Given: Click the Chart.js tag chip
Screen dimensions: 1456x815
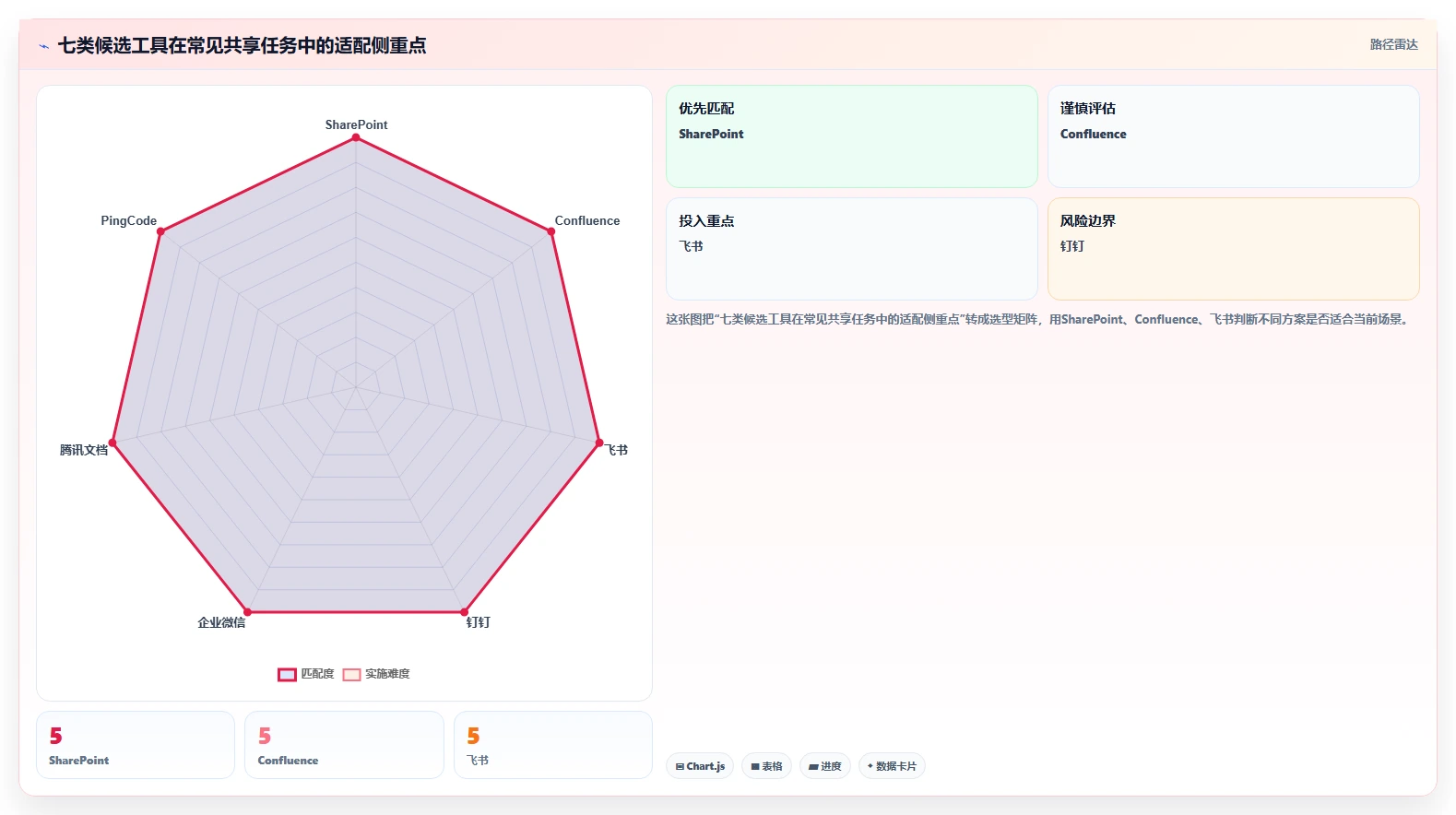Looking at the screenshot, I should pos(700,766).
